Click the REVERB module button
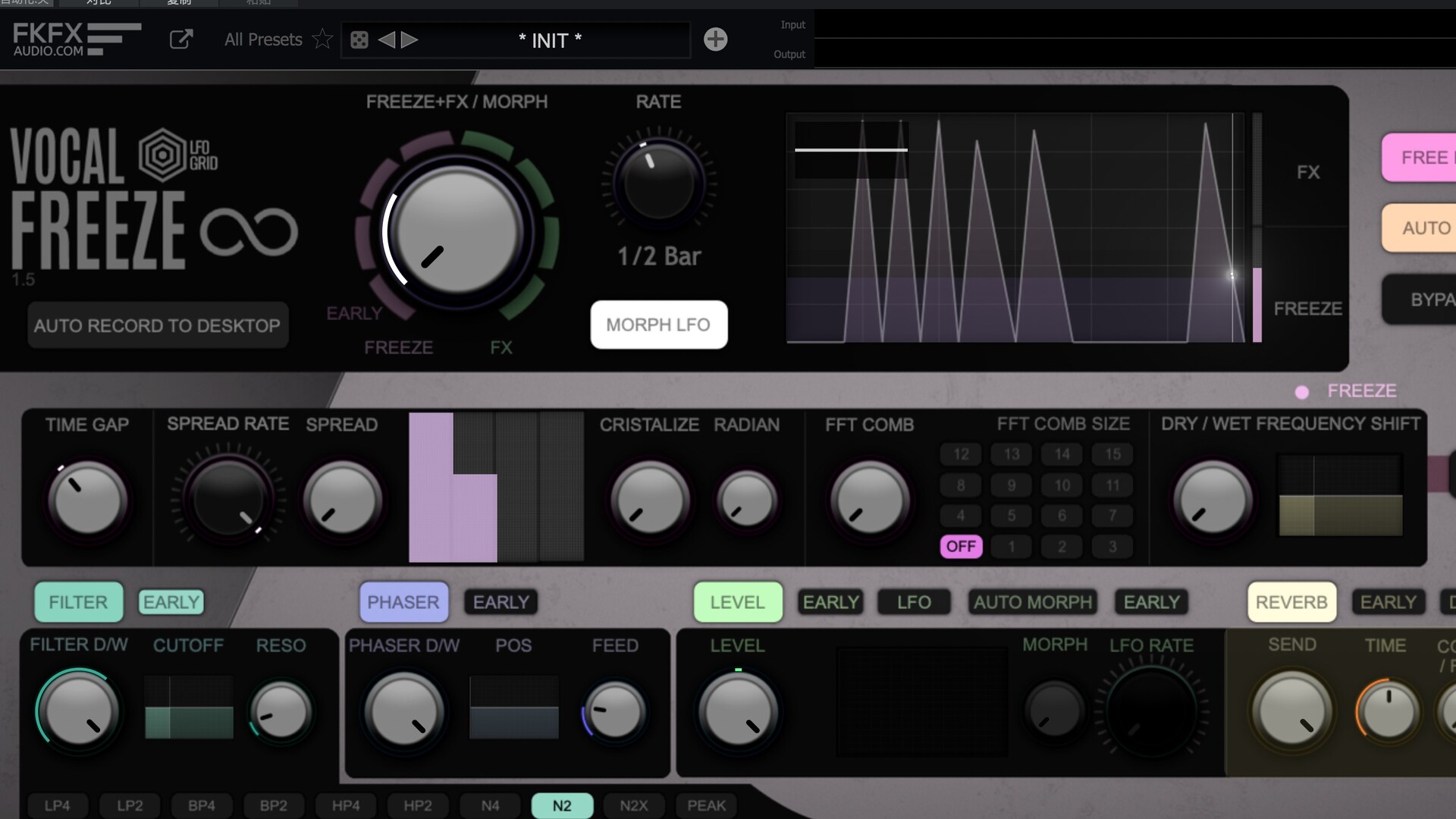 pos(1291,602)
